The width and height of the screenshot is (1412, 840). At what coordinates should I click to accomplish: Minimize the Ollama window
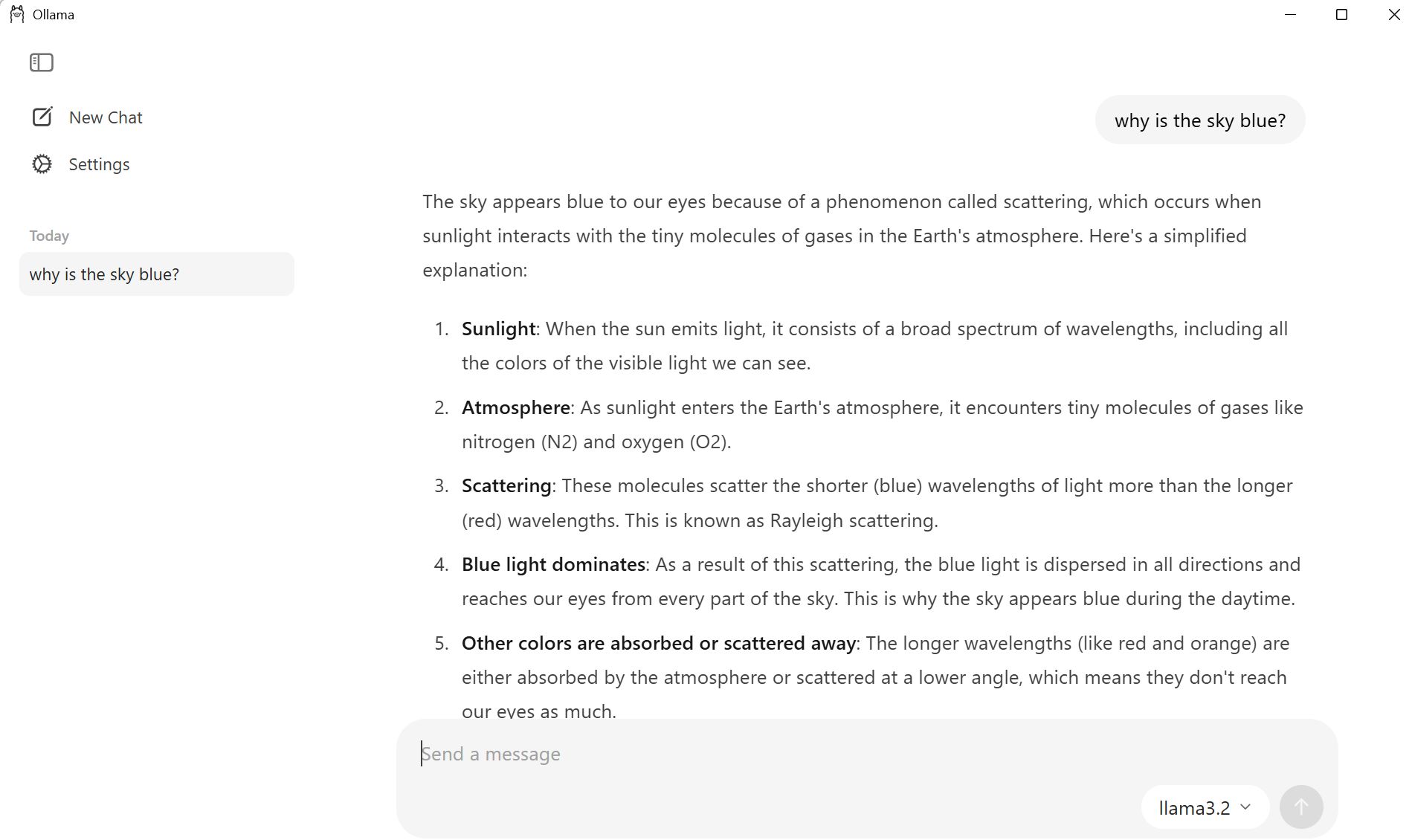click(x=1290, y=15)
